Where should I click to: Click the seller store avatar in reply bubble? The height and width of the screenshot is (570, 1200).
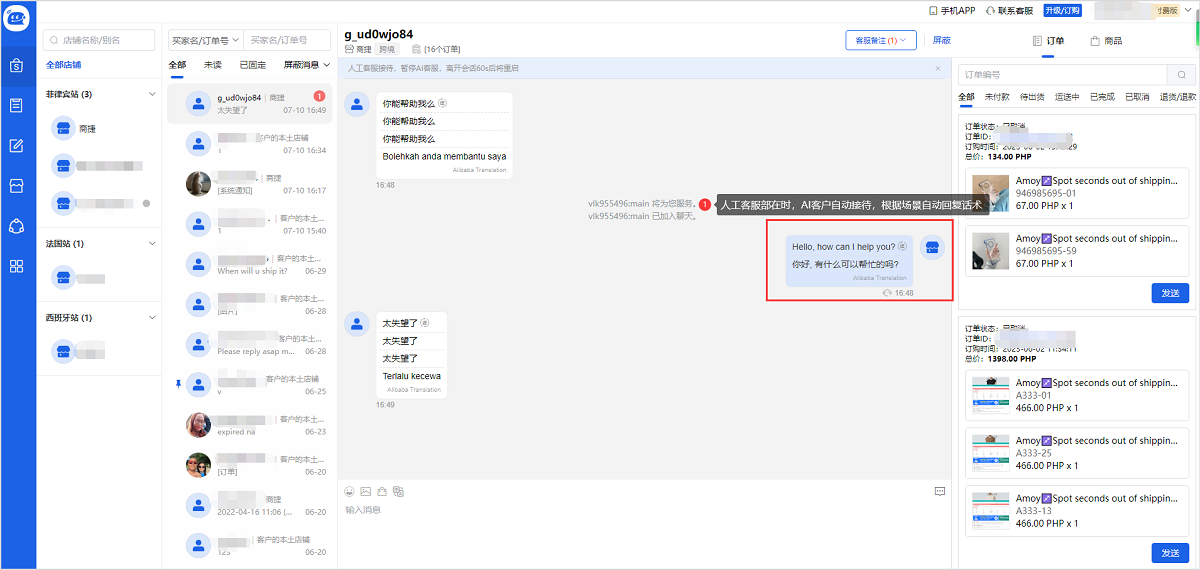(x=932, y=248)
